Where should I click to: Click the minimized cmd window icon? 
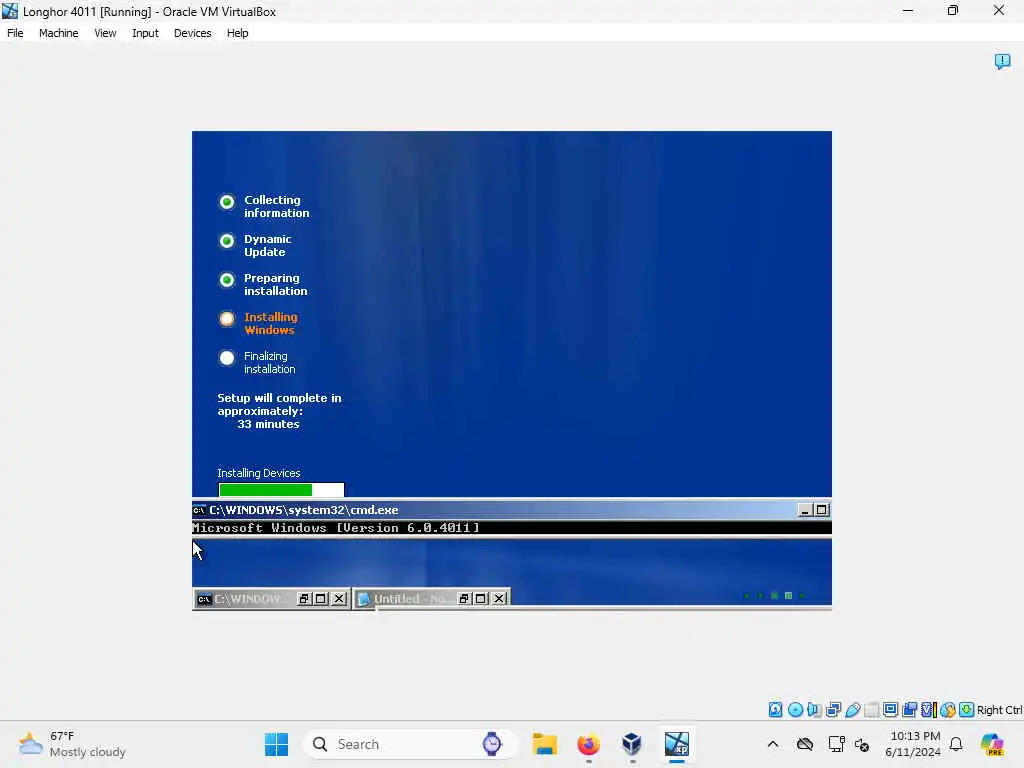(204, 599)
